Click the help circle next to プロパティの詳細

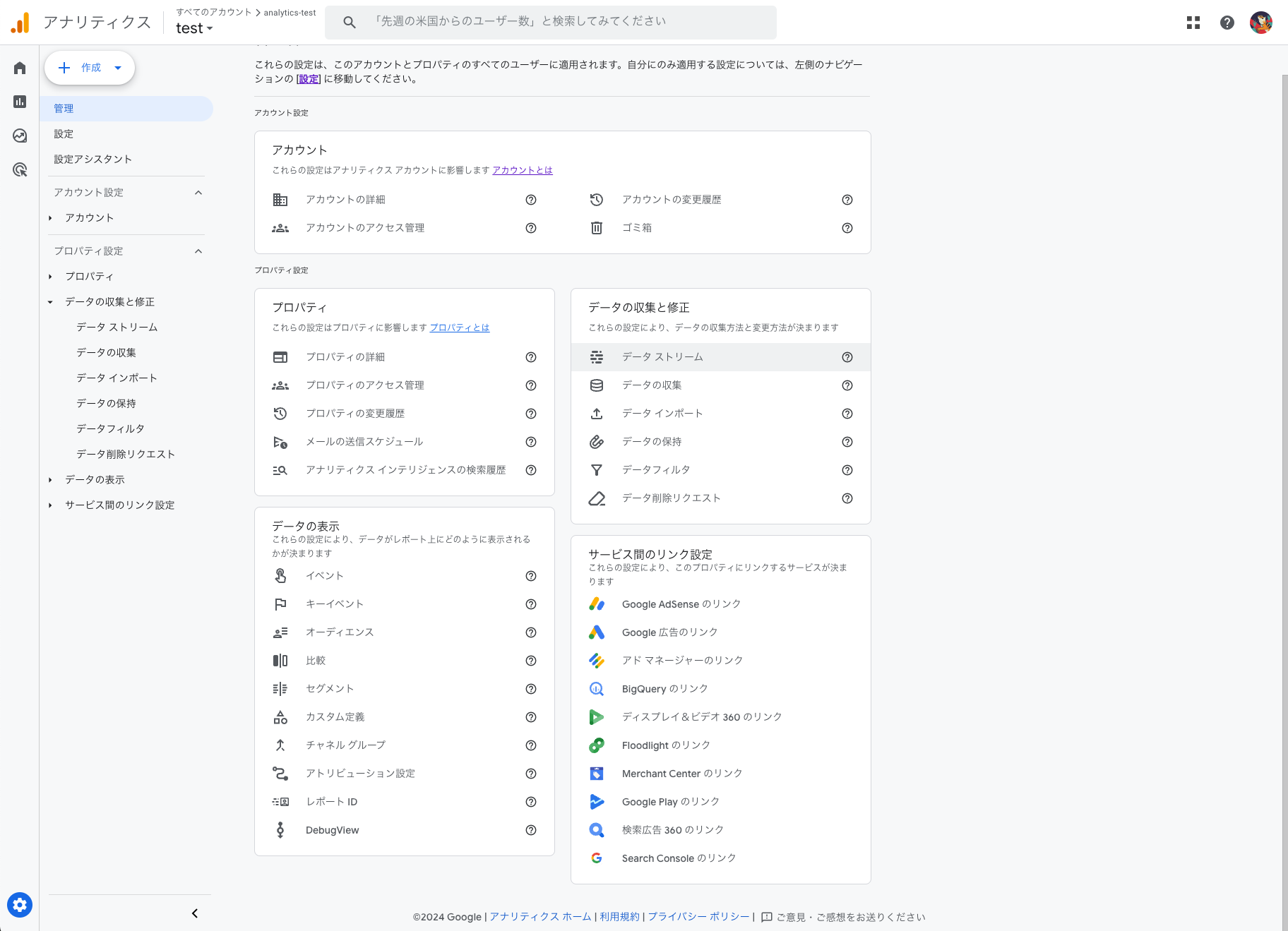click(531, 357)
